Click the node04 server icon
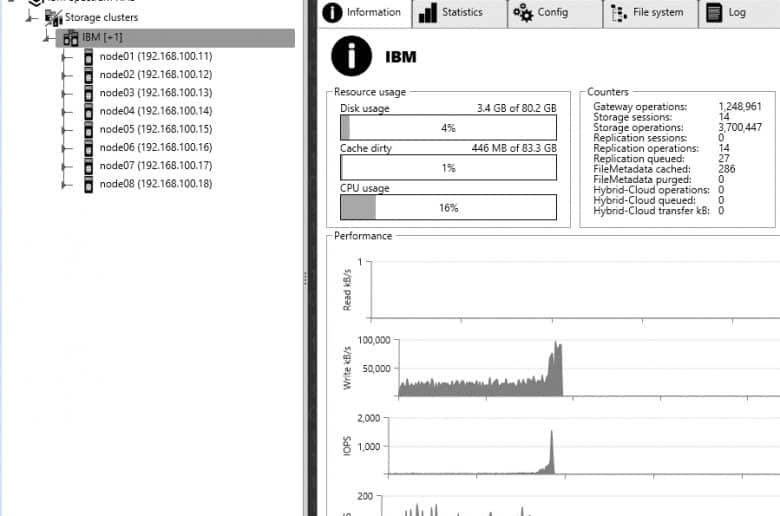Viewport: 780px width, 516px height. click(89, 111)
